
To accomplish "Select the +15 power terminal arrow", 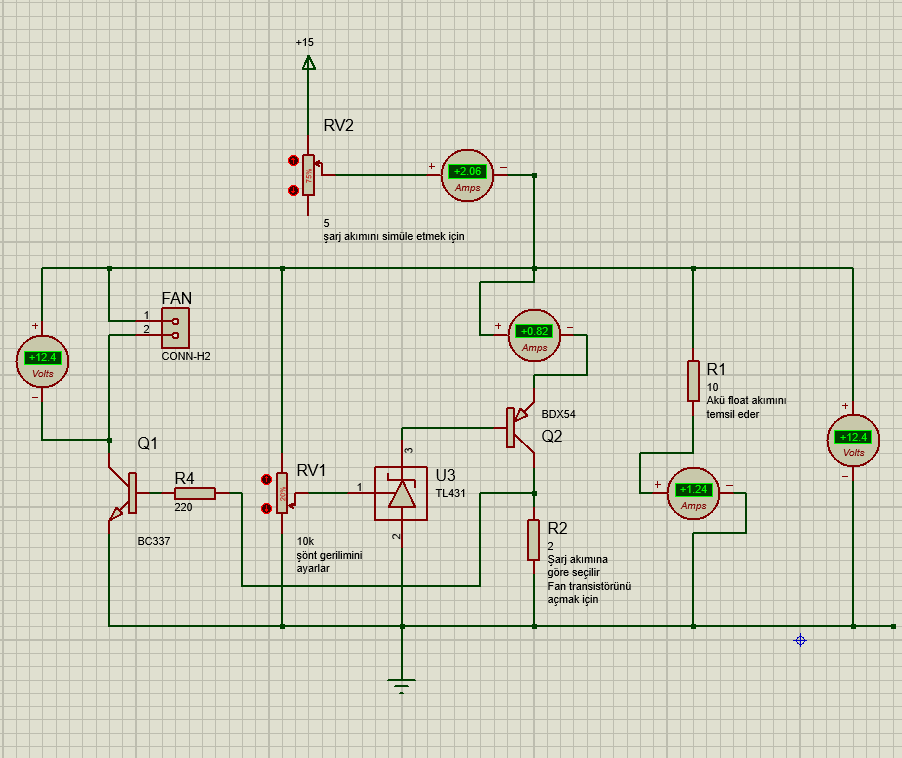I will click(308, 63).
